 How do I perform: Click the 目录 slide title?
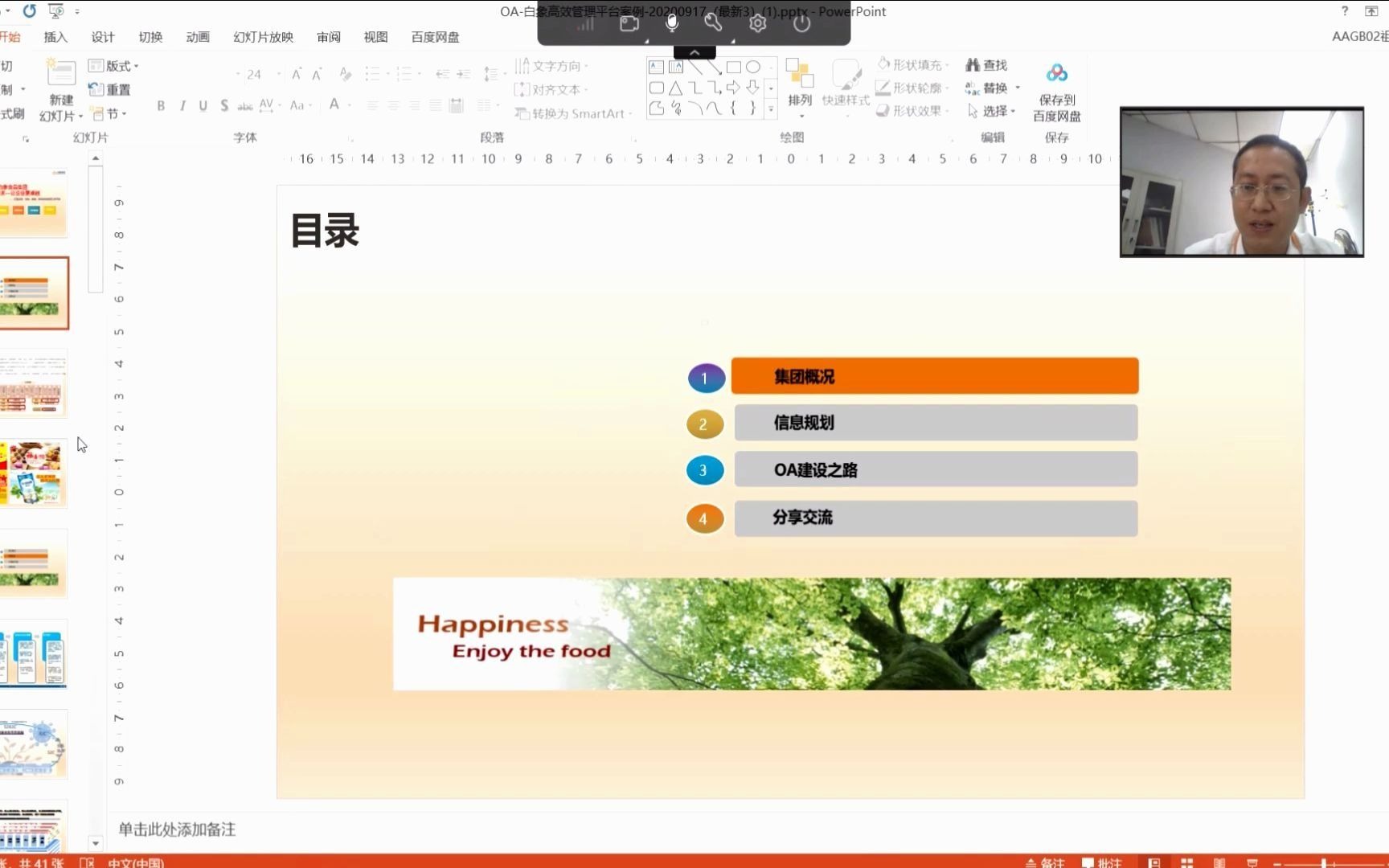tap(325, 231)
